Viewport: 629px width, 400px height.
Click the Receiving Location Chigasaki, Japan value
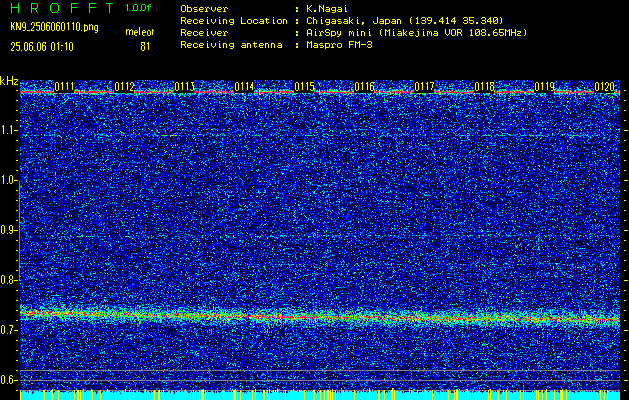(404, 20)
